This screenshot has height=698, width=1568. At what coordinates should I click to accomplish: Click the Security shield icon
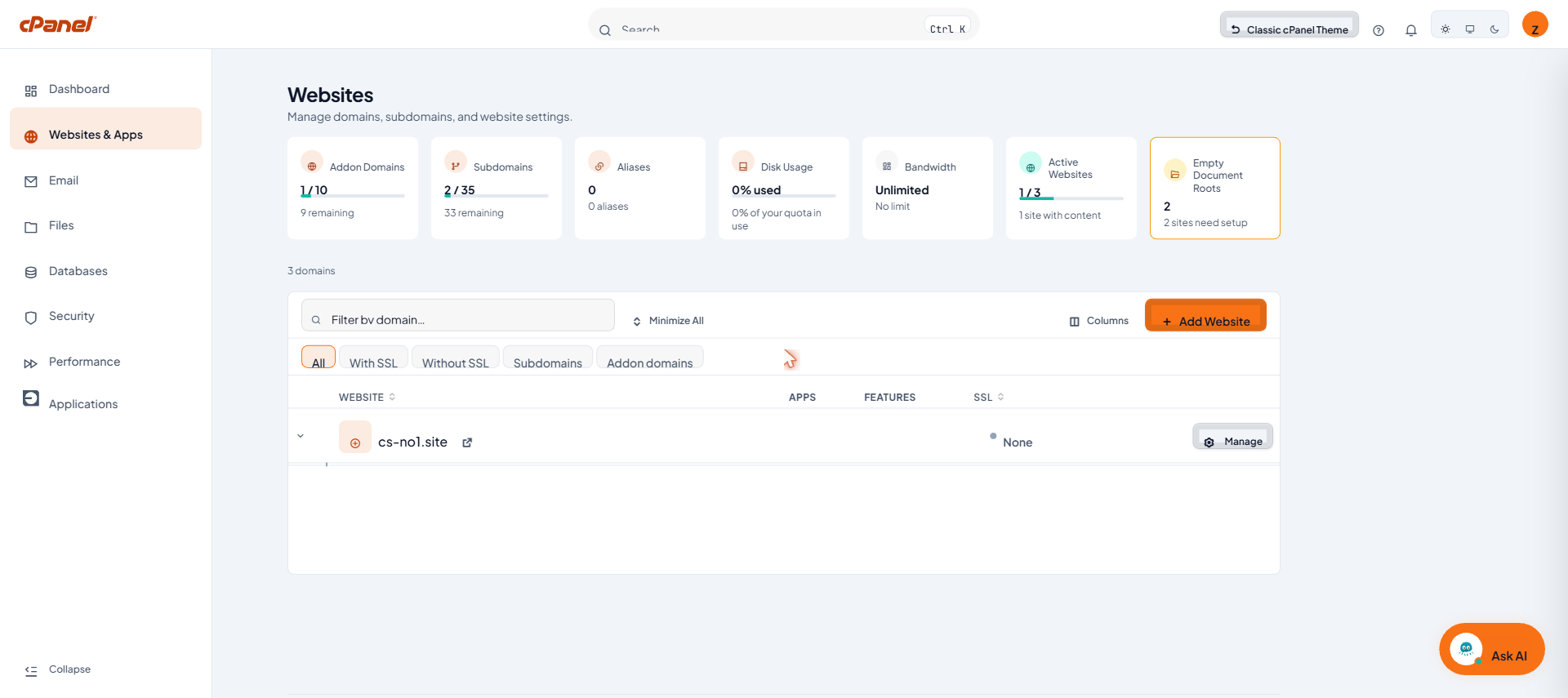click(x=31, y=318)
